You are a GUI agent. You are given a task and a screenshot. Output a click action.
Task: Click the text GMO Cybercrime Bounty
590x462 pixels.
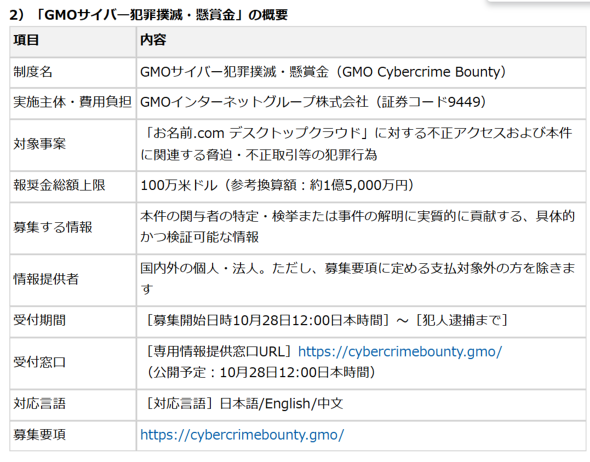pos(421,71)
